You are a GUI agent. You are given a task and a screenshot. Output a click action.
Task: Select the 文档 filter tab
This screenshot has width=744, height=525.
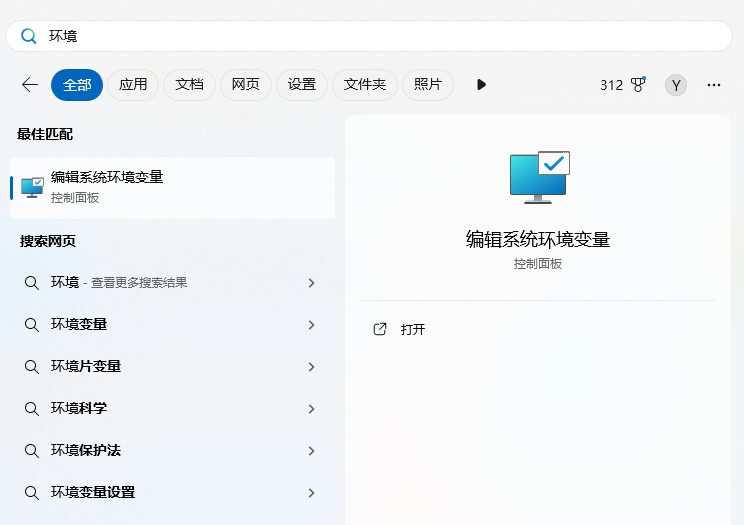[189, 85]
